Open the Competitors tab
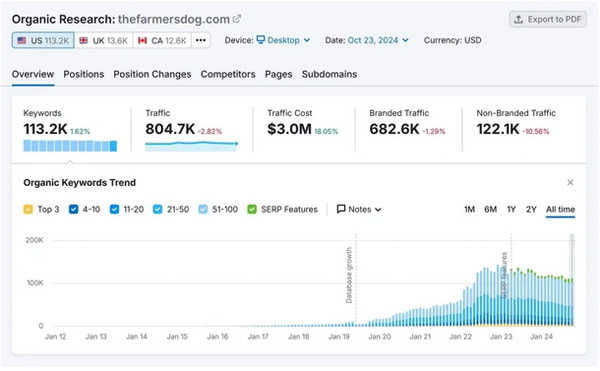Screen dimensions: 600x371 coord(228,74)
